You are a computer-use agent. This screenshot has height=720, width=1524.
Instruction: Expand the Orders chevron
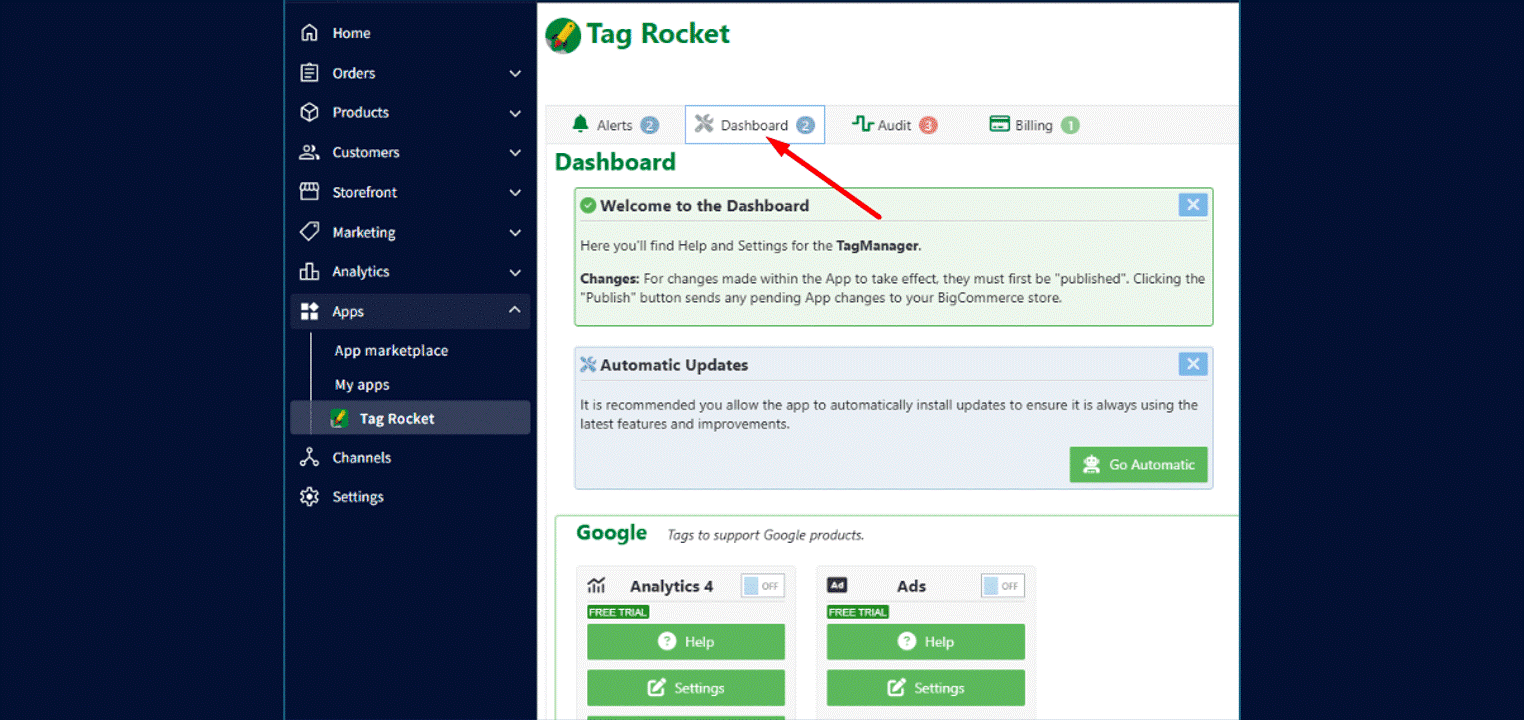click(515, 73)
